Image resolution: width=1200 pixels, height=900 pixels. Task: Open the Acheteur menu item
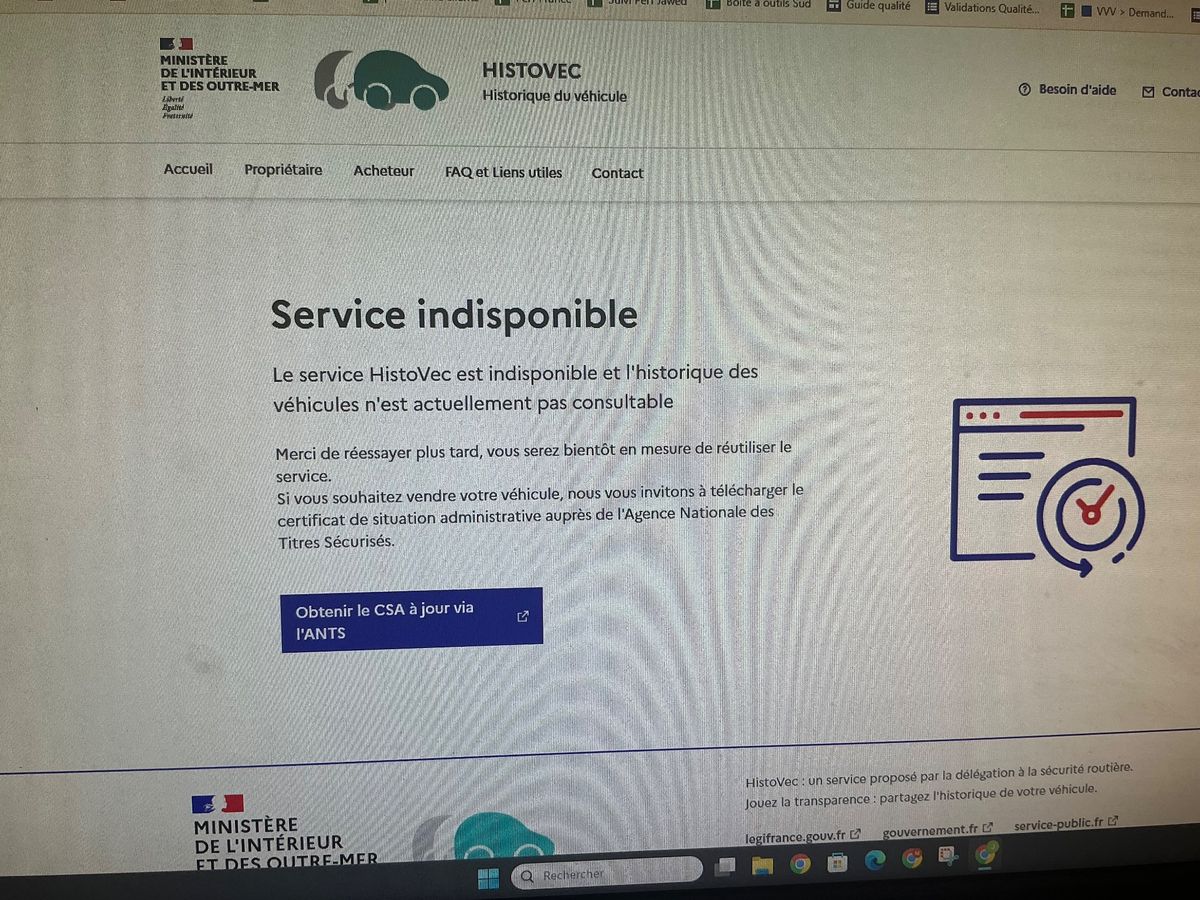[x=383, y=171]
